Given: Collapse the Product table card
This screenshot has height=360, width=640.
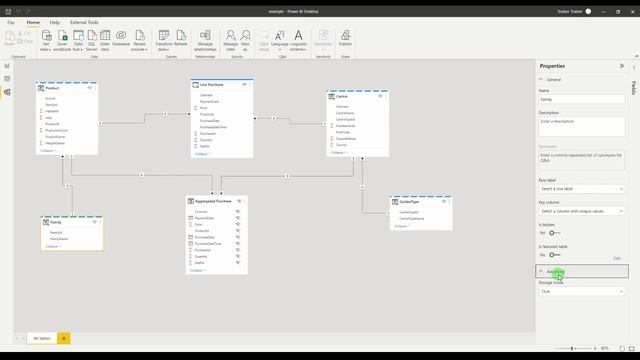Looking at the screenshot, I should [x=48, y=151].
